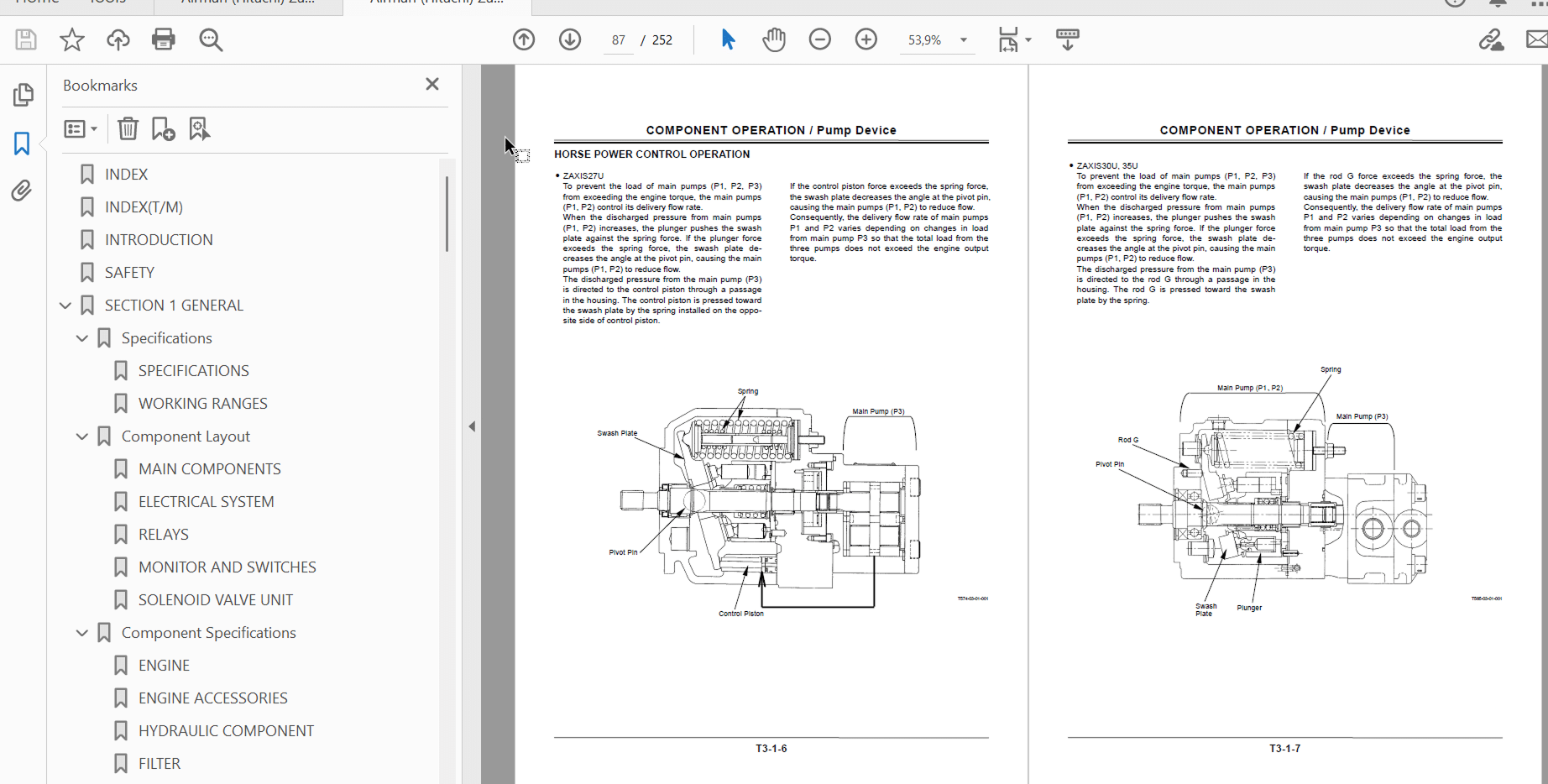Click the Print file icon

[164, 39]
